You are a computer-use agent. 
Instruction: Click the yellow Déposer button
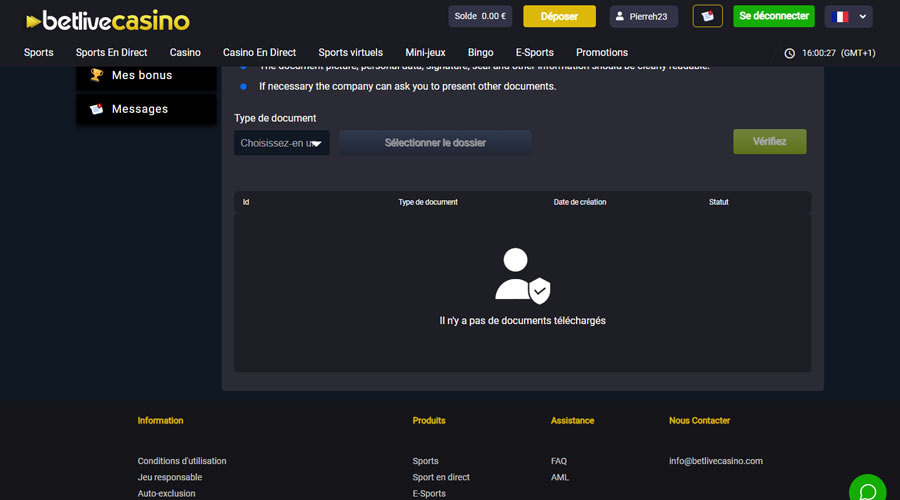(559, 16)
